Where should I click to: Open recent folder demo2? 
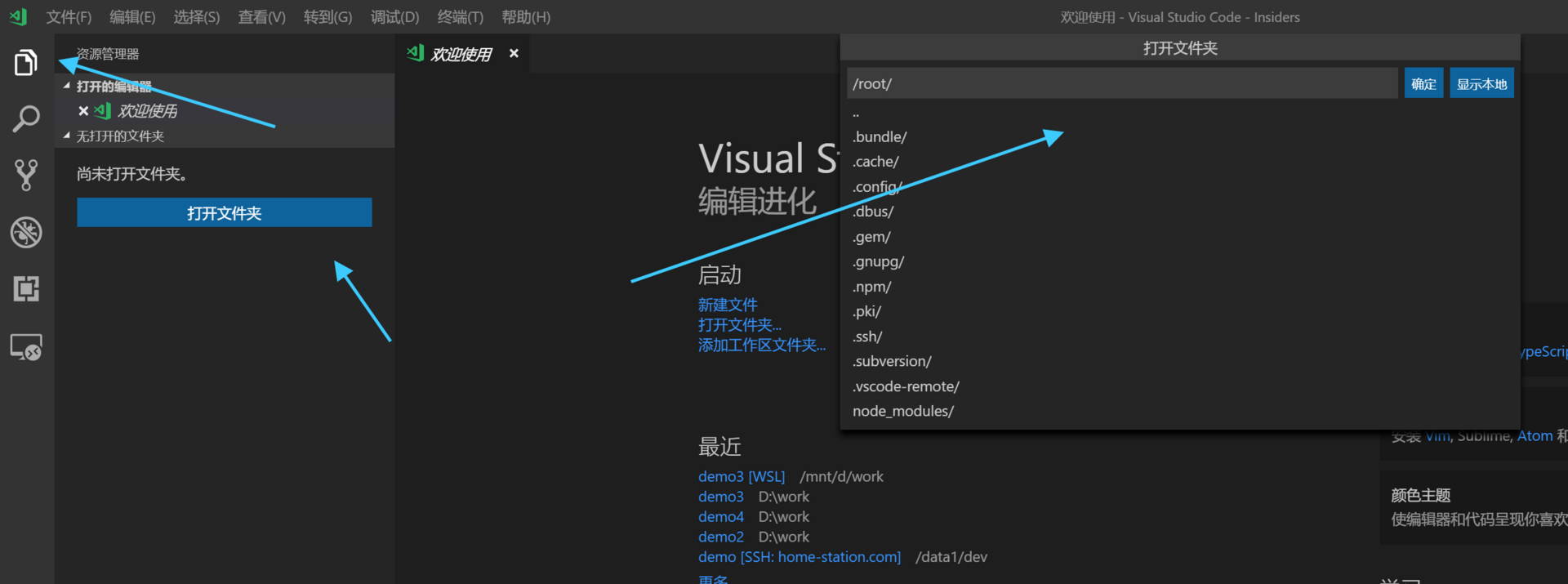pos(721,537)
